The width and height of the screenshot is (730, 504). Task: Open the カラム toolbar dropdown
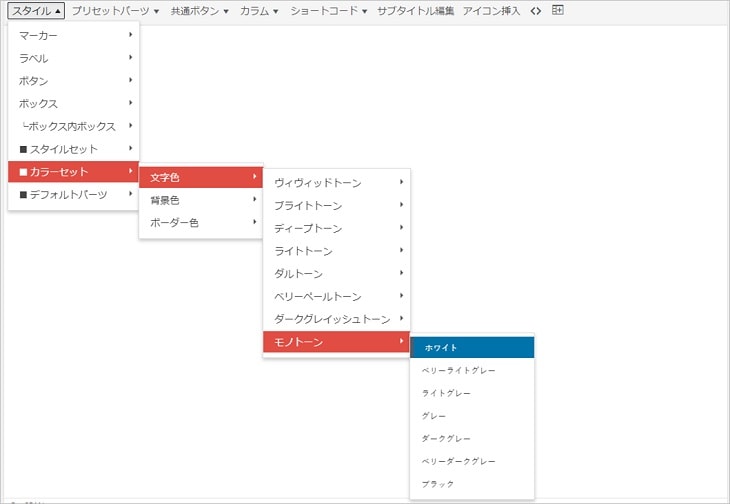(x=259, y=11)
